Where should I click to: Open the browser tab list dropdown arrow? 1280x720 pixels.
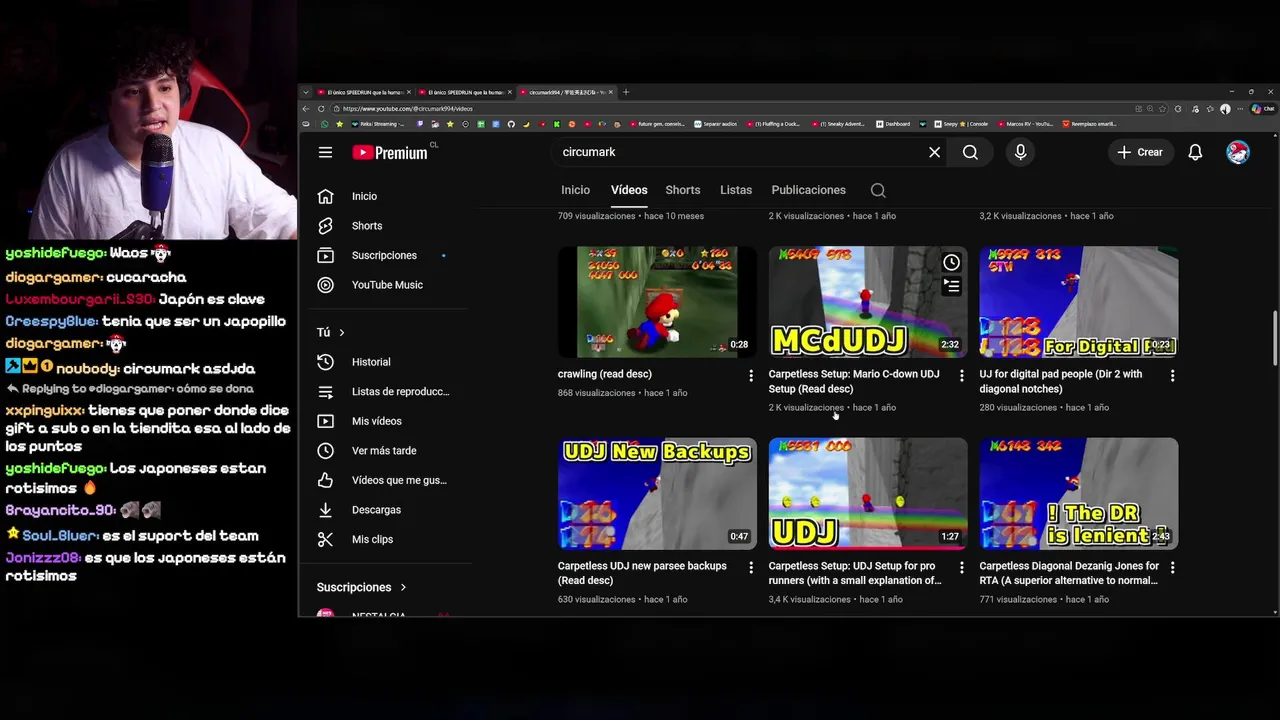pos(306,92)
